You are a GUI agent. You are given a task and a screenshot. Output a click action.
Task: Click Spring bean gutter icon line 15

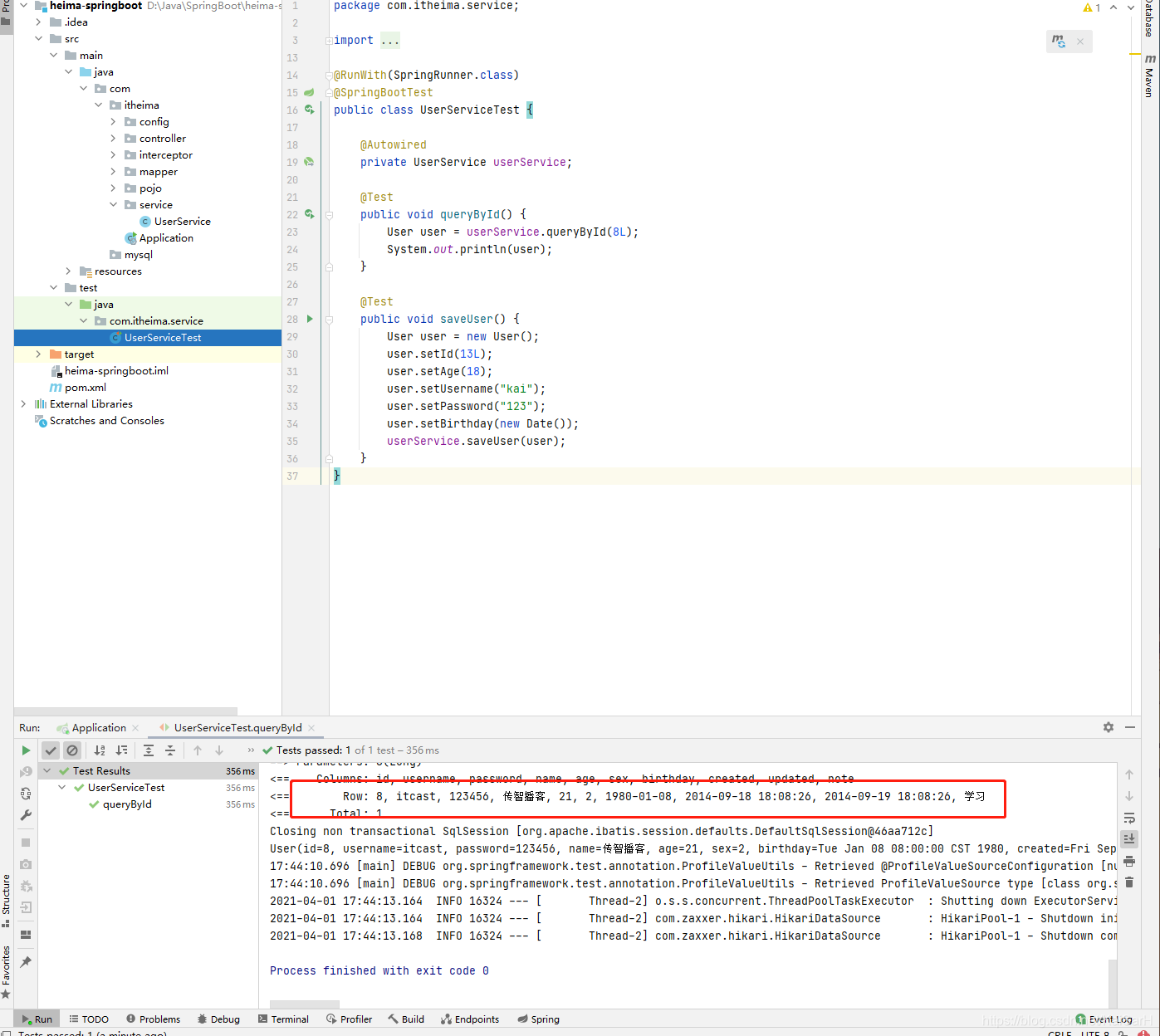pyautogui.click(x=309, y=92)
